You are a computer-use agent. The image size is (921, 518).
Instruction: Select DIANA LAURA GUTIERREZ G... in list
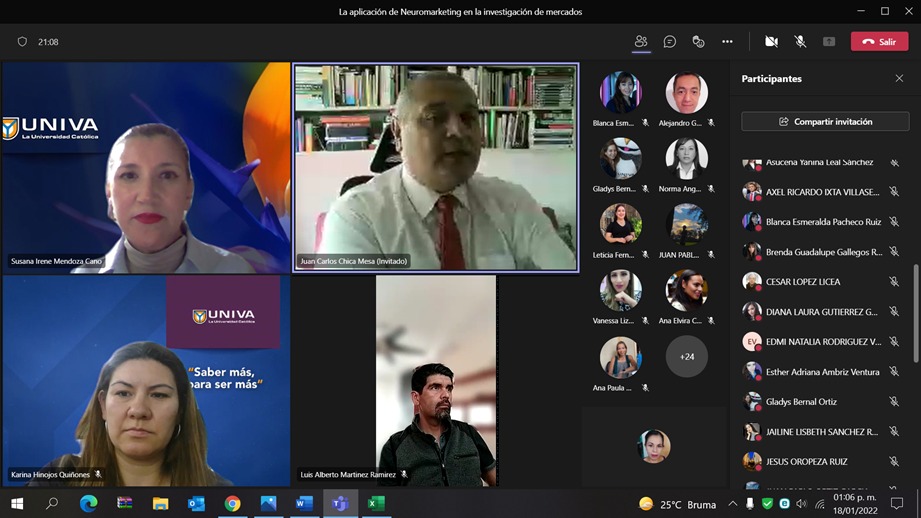(822, 311)
